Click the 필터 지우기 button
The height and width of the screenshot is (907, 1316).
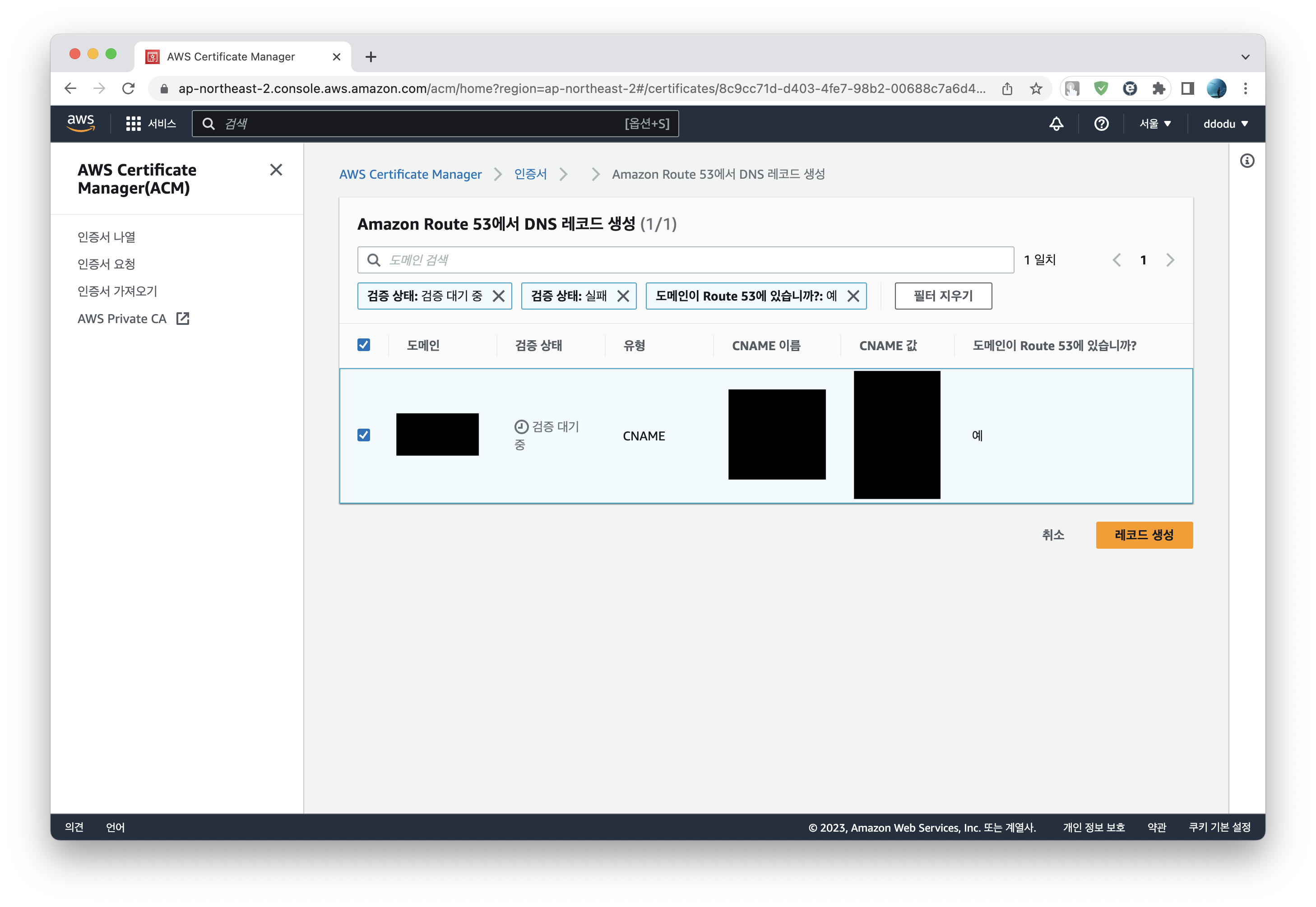pyautogui.click(x=943, y=296)
